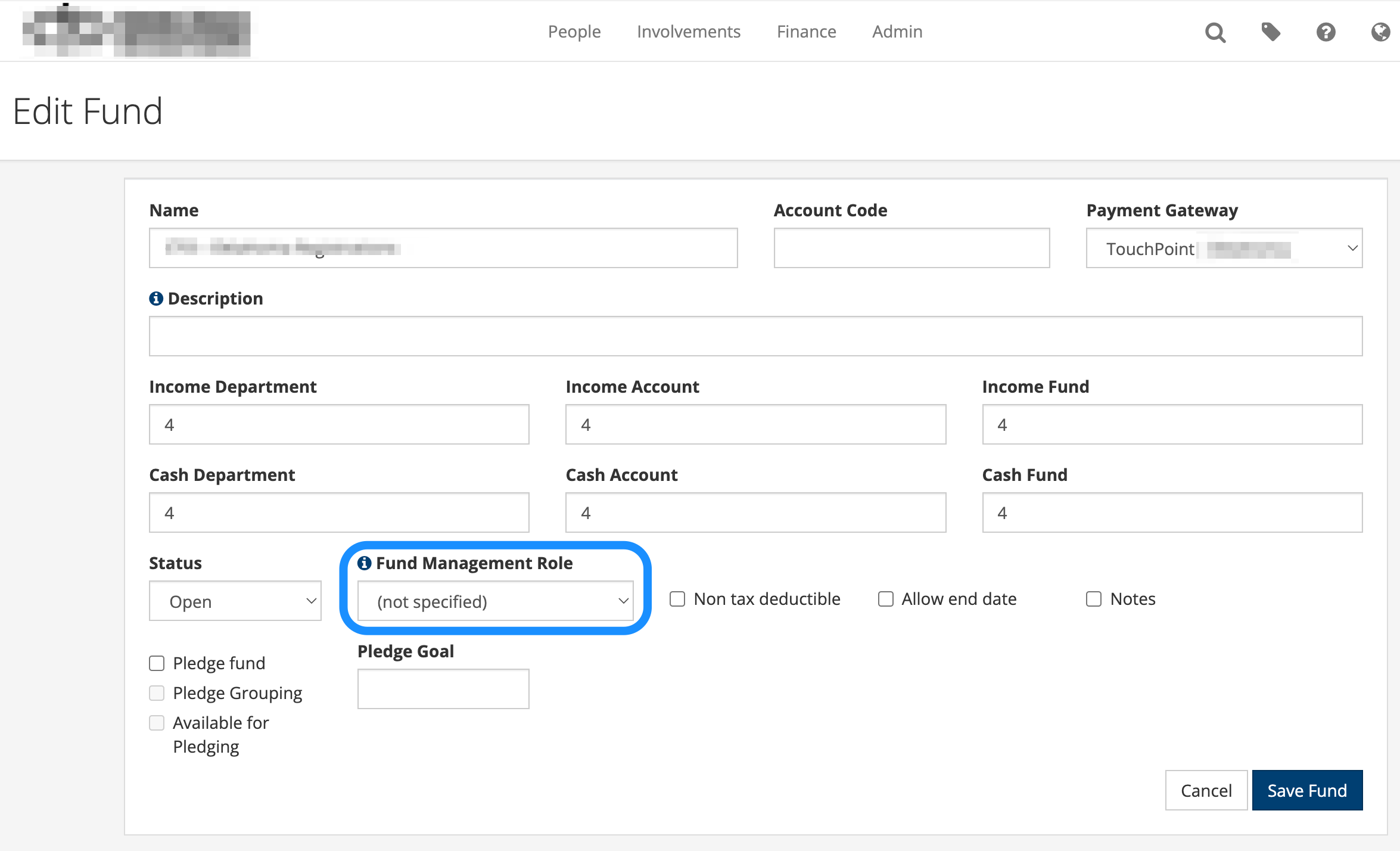Focus the Cash Fund field
This screenshot has height=851, width=1400.
coord(1172,513)
